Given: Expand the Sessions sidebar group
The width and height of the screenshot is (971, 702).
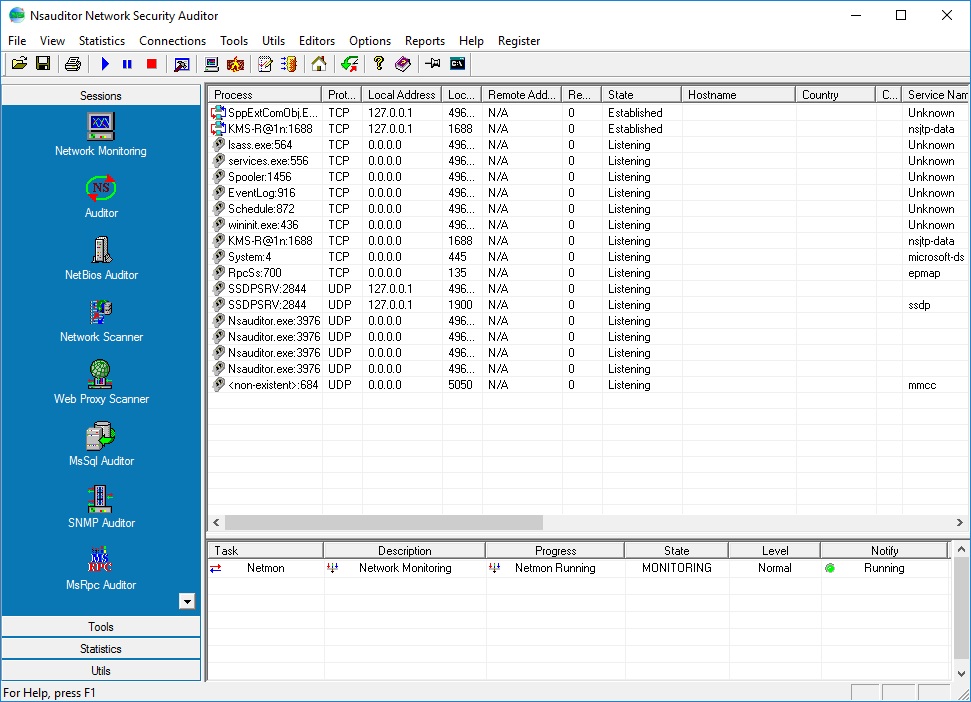Looking at the screenshot, I should pyautogui.click(x=101, y=95).
